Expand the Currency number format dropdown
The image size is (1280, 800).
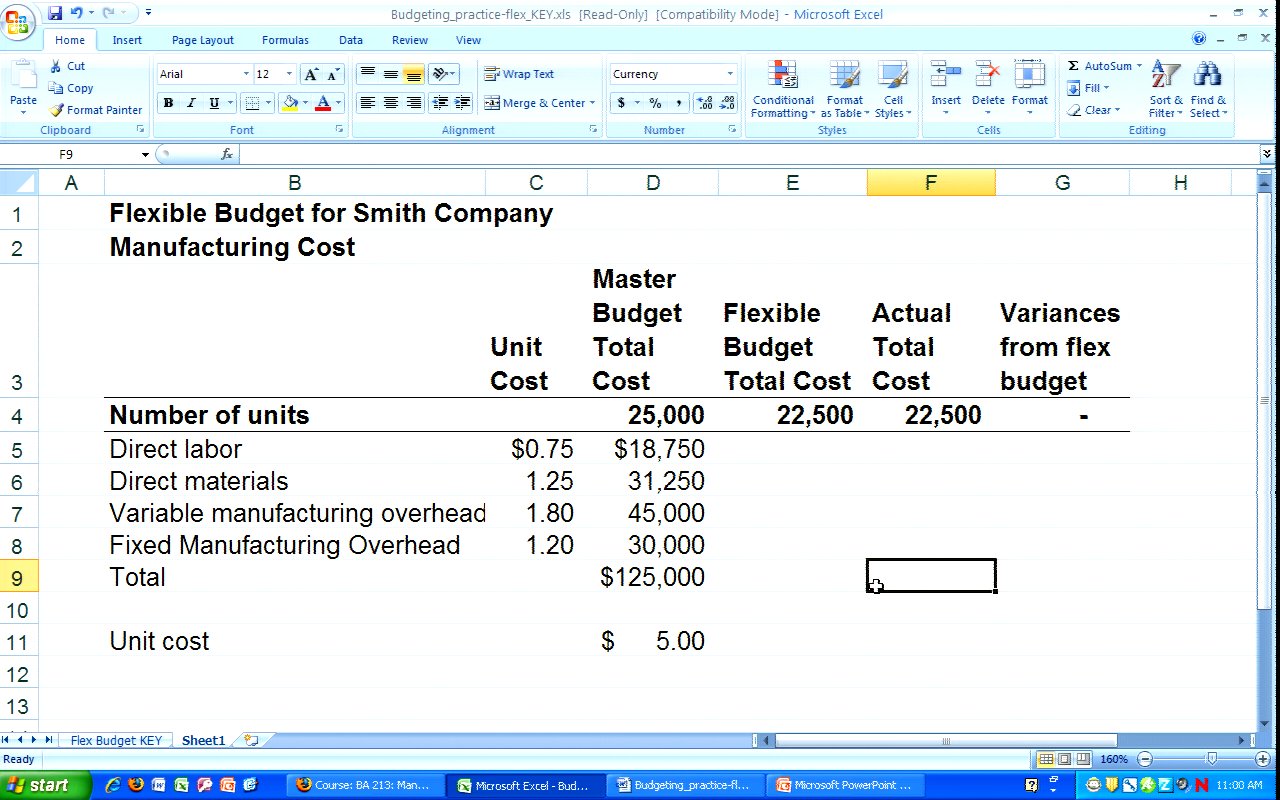point(730,74)
